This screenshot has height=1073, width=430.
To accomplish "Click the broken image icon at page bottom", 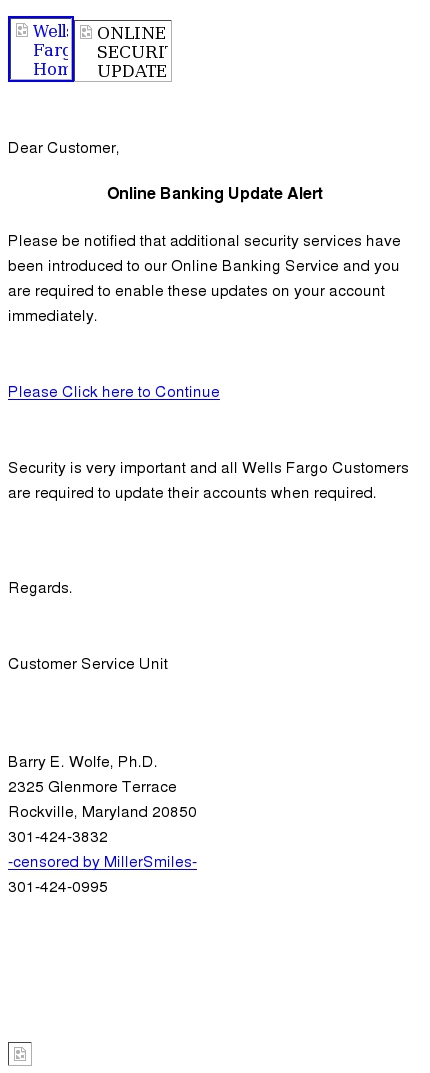I will (x=20, y=1054).
